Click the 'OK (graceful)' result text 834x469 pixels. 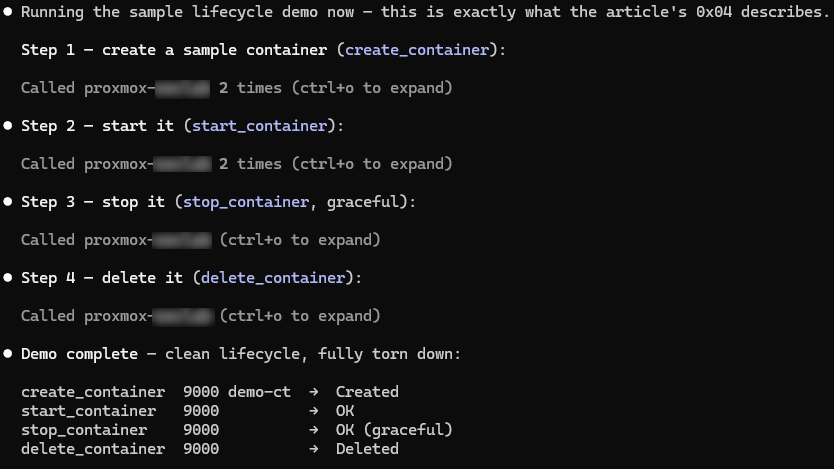click(x=394, y=430)
